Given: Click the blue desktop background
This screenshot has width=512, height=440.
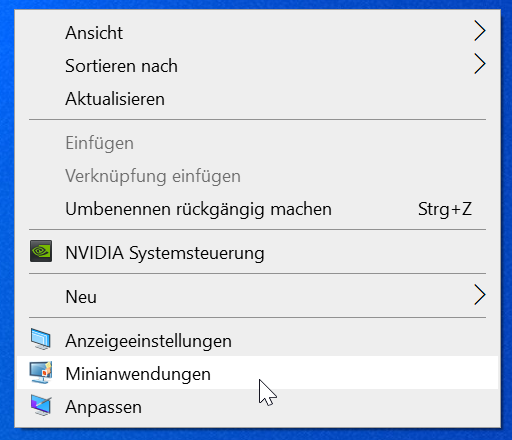Looking at the screenshot, I should click(x=6, y=220).
